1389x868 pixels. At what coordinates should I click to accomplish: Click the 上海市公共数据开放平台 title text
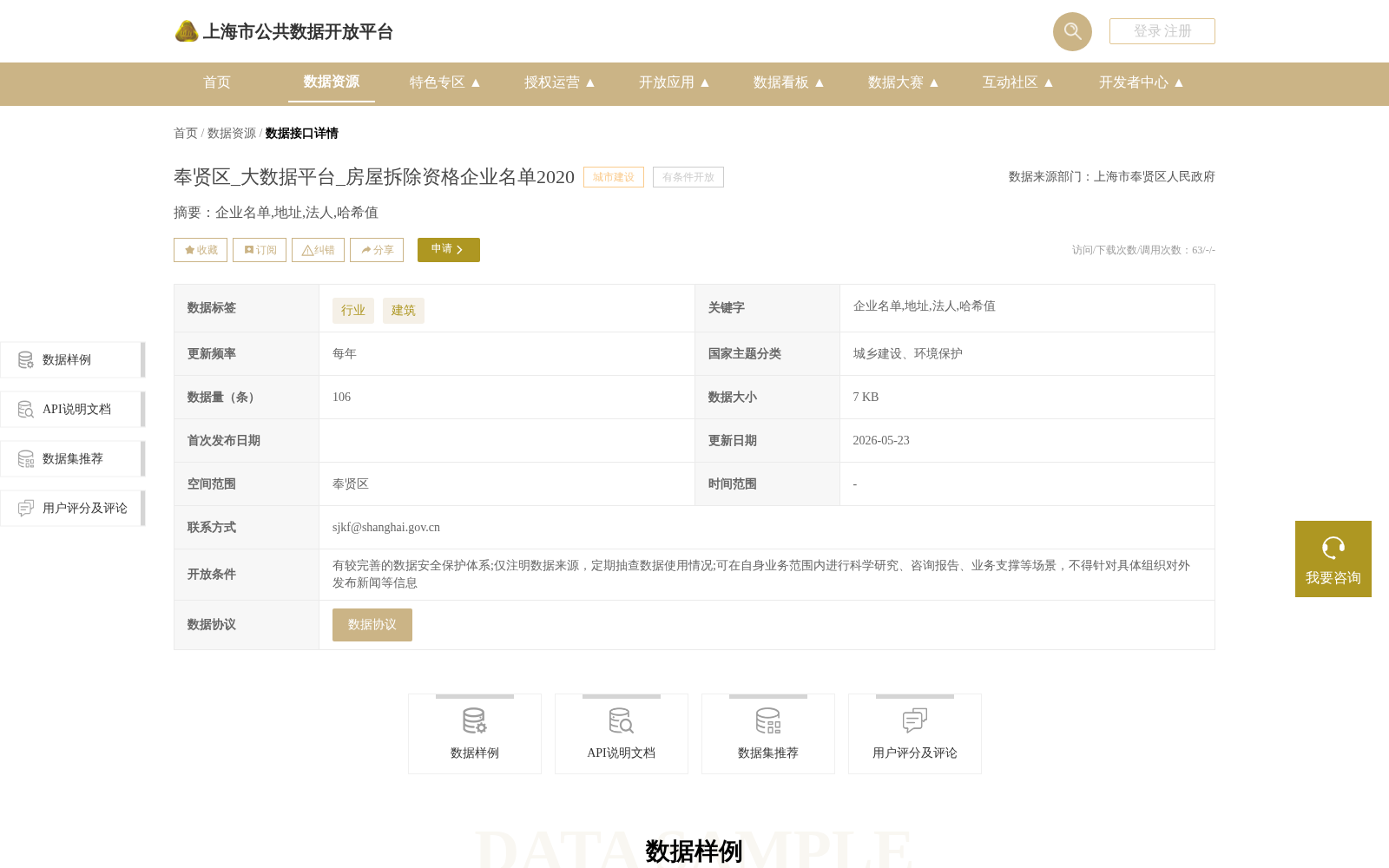pyautogui.click(x=298, y=32)
